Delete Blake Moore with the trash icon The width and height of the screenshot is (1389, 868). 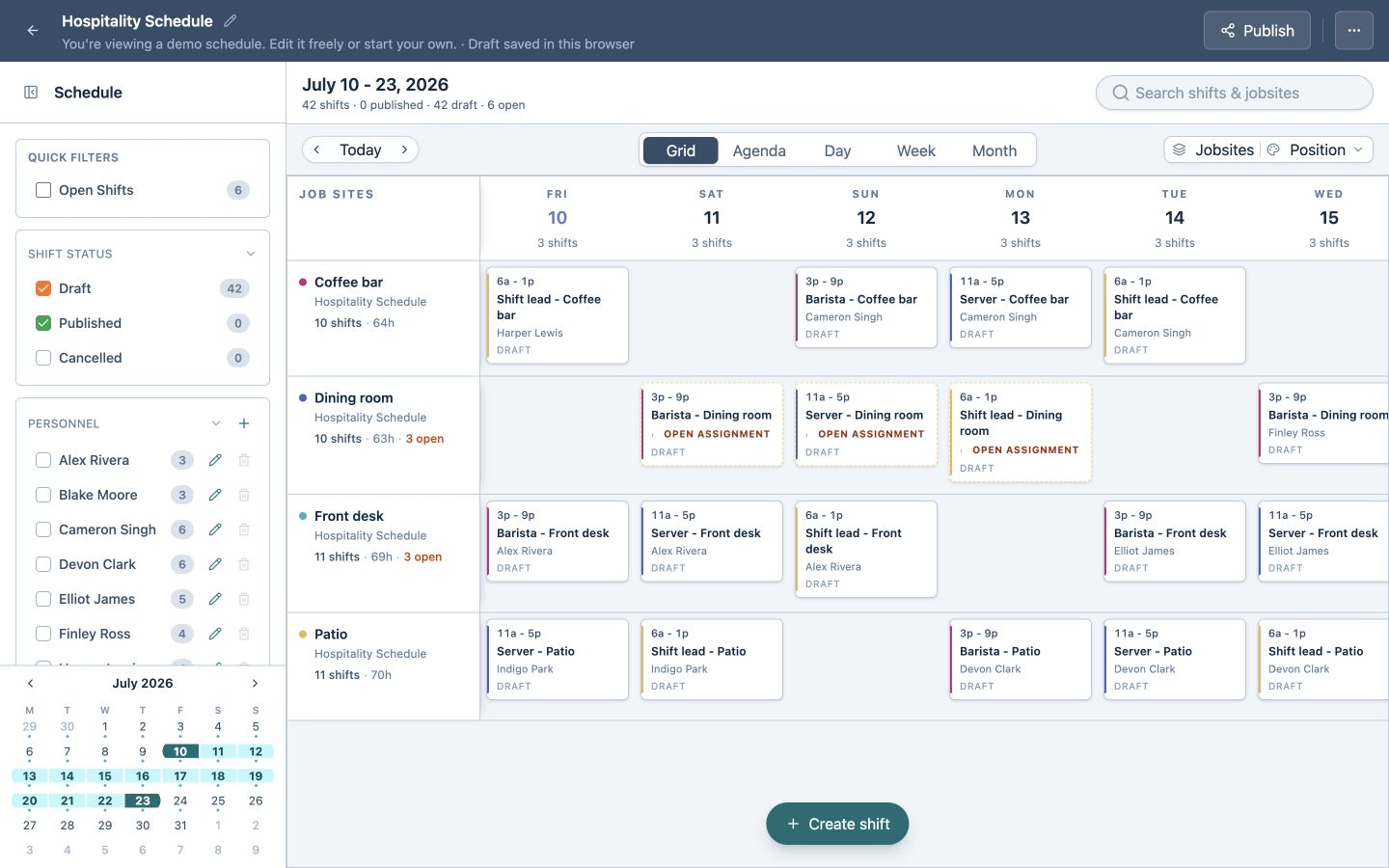click(x=244, y=495)
